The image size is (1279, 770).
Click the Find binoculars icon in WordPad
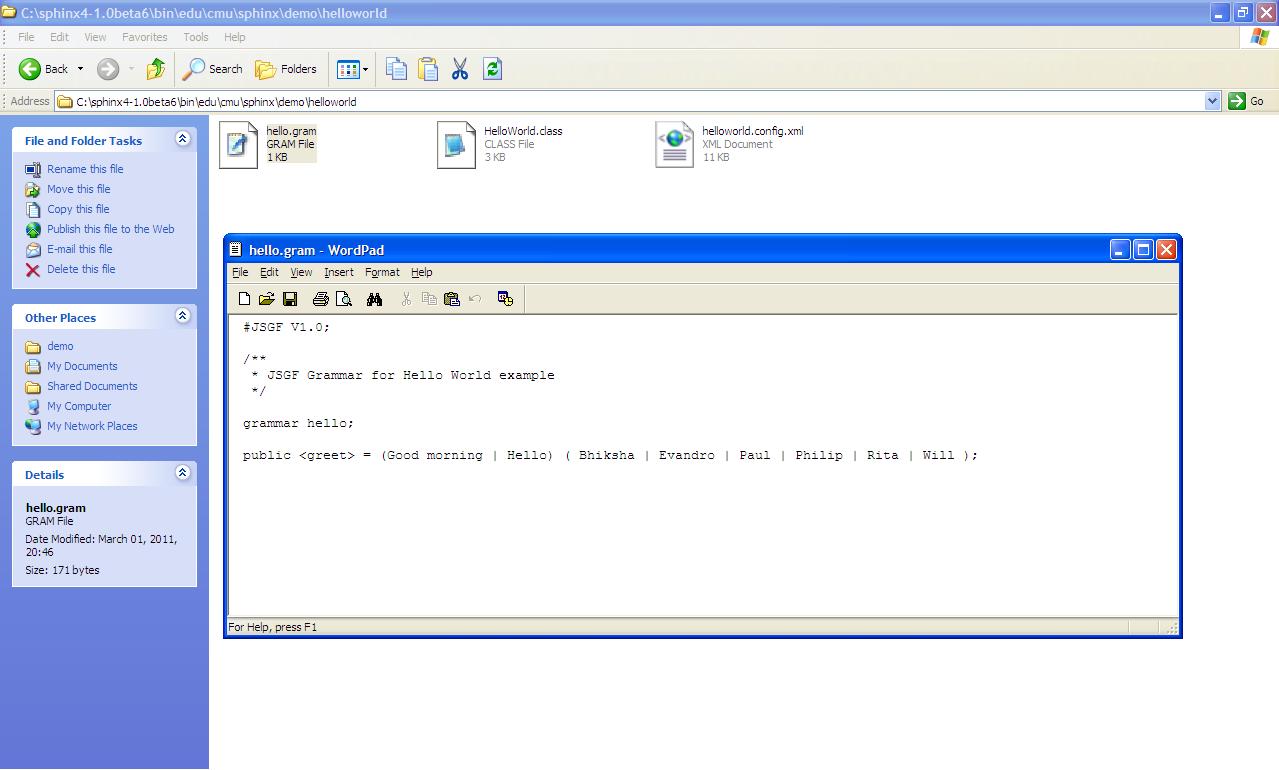[375, 299]
